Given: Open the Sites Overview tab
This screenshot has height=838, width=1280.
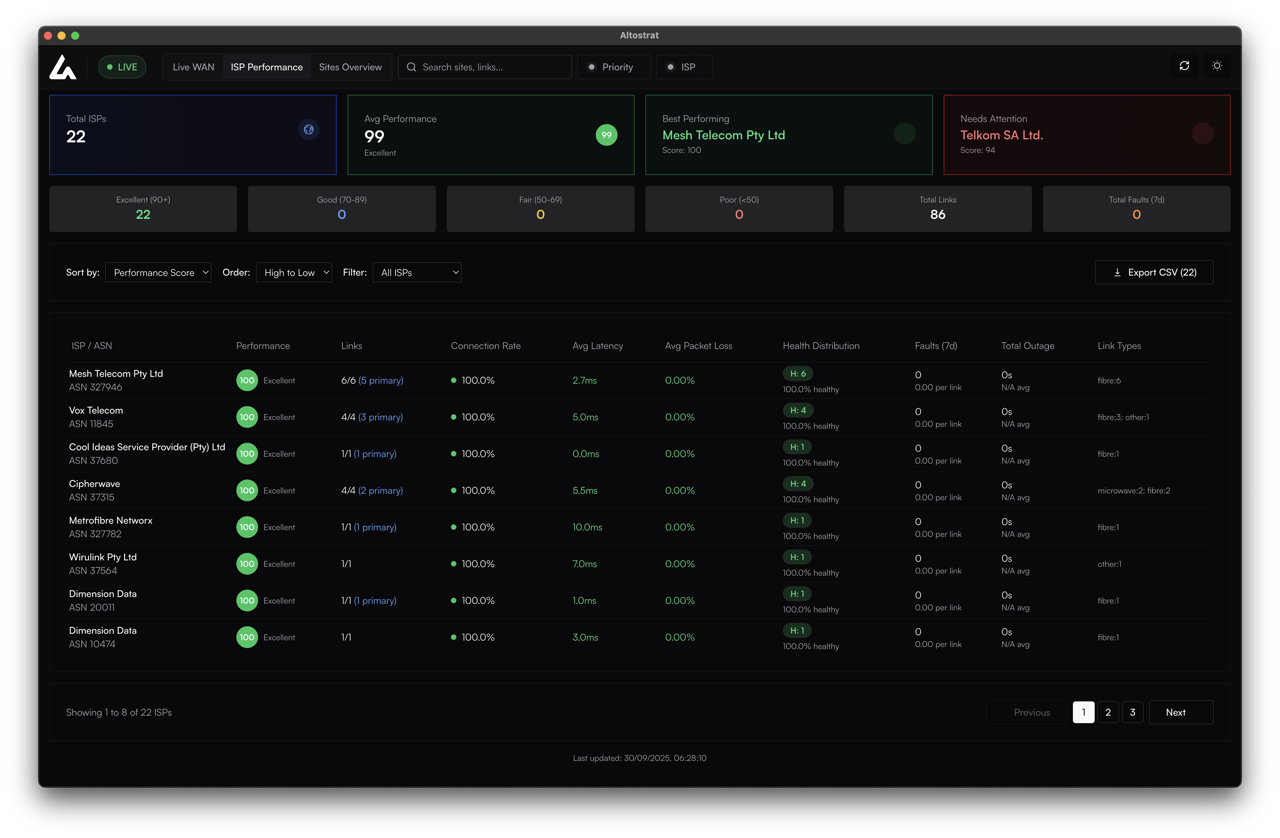Looking at the screenshot, I should pos(350,67).
